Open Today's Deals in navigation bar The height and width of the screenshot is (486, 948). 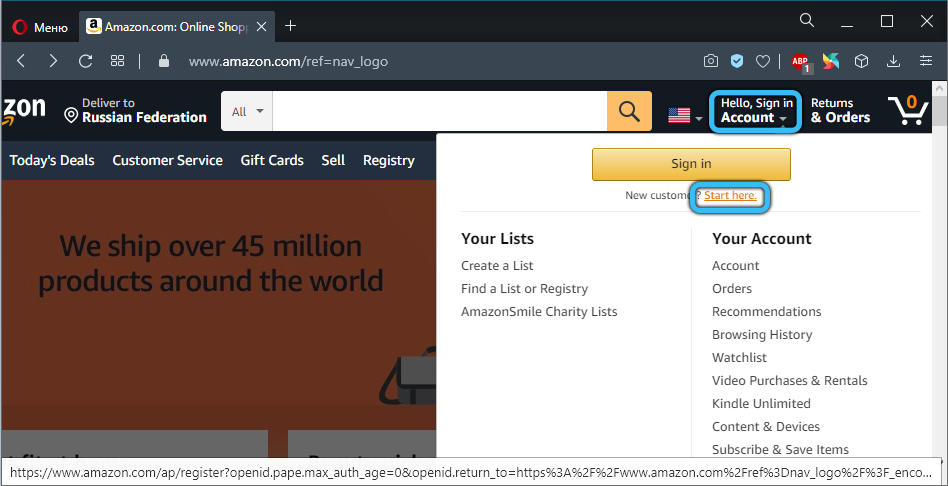(x=52, y=160)
